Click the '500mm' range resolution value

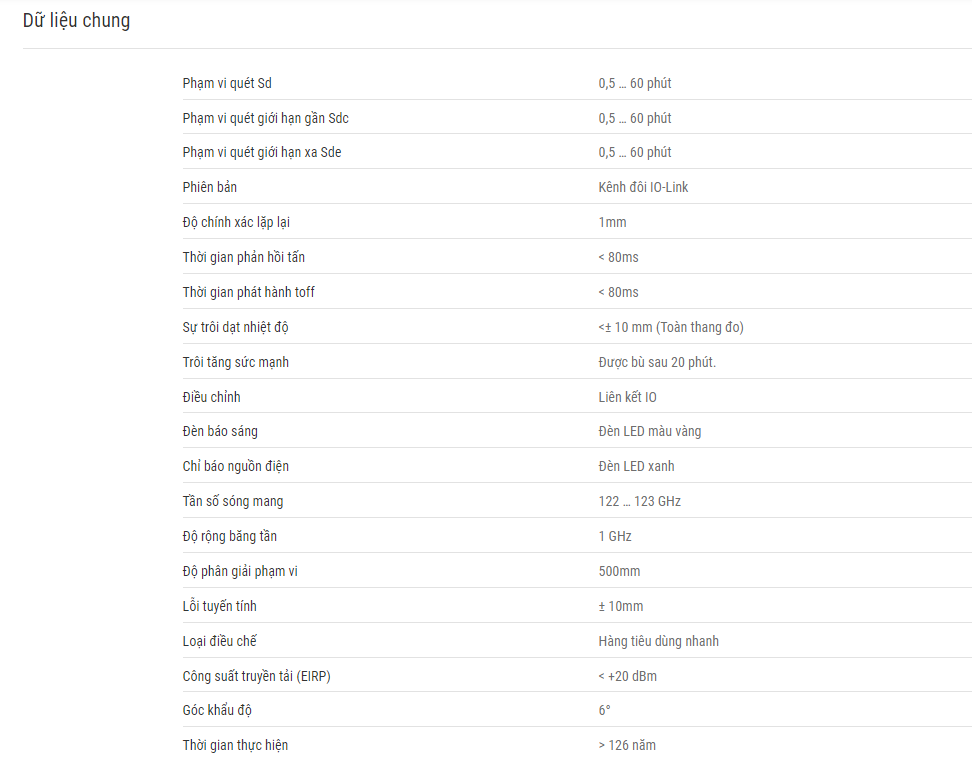click(619, 571)
